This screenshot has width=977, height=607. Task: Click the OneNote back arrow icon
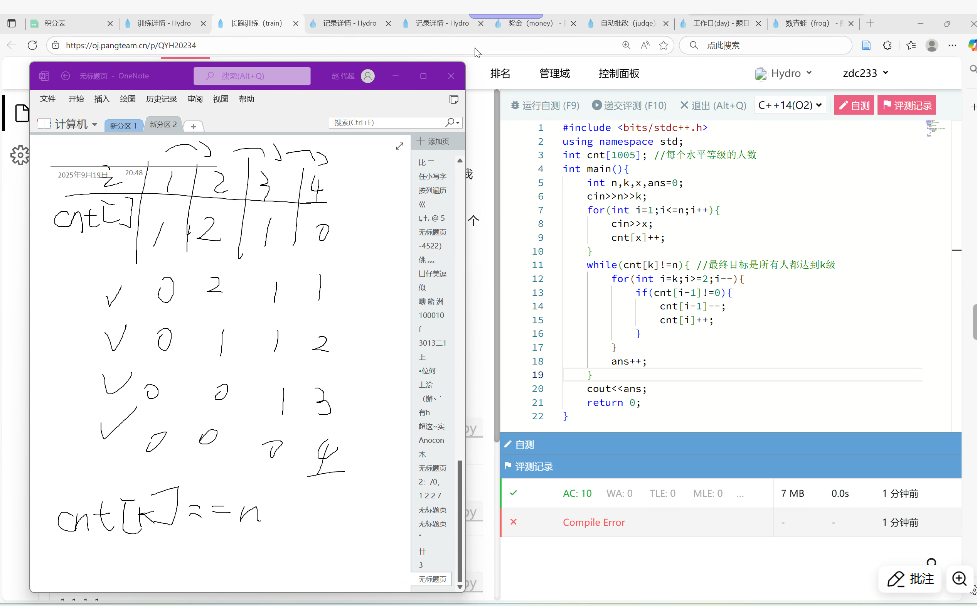pyautogui.click(x=66, y=76)
